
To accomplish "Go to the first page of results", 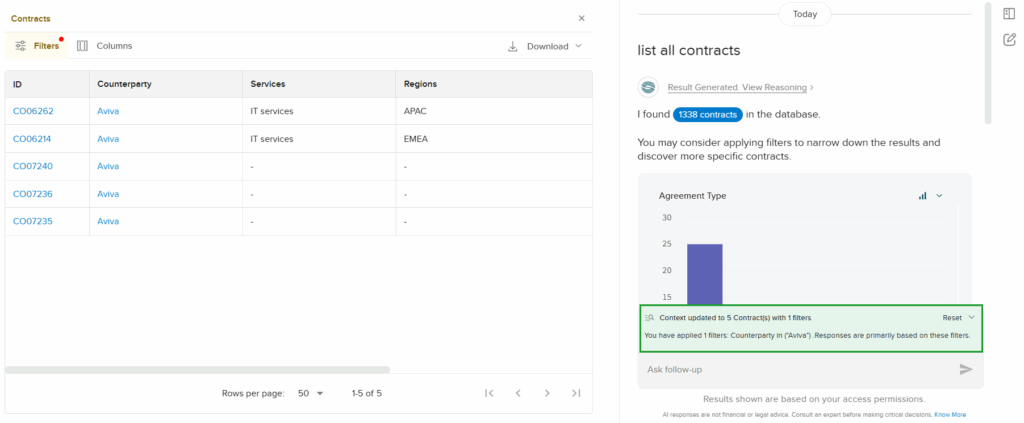I will [x=489, y=393].
